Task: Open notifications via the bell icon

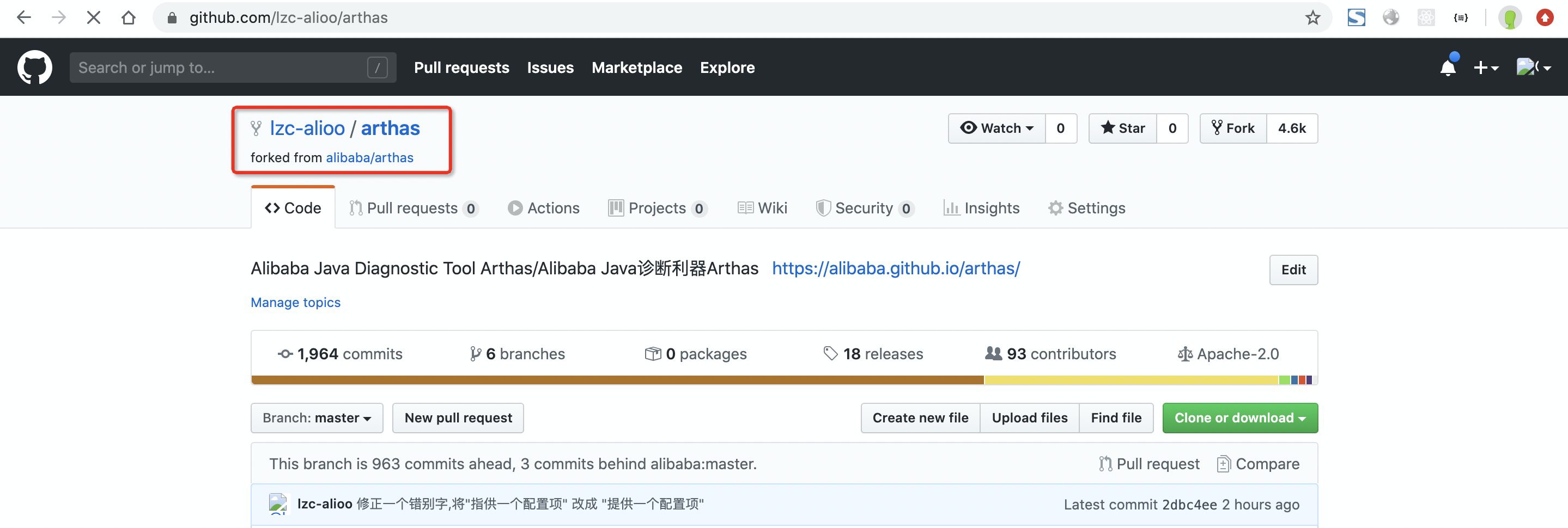Action: pyautogui.click(x=1449, y=67)
